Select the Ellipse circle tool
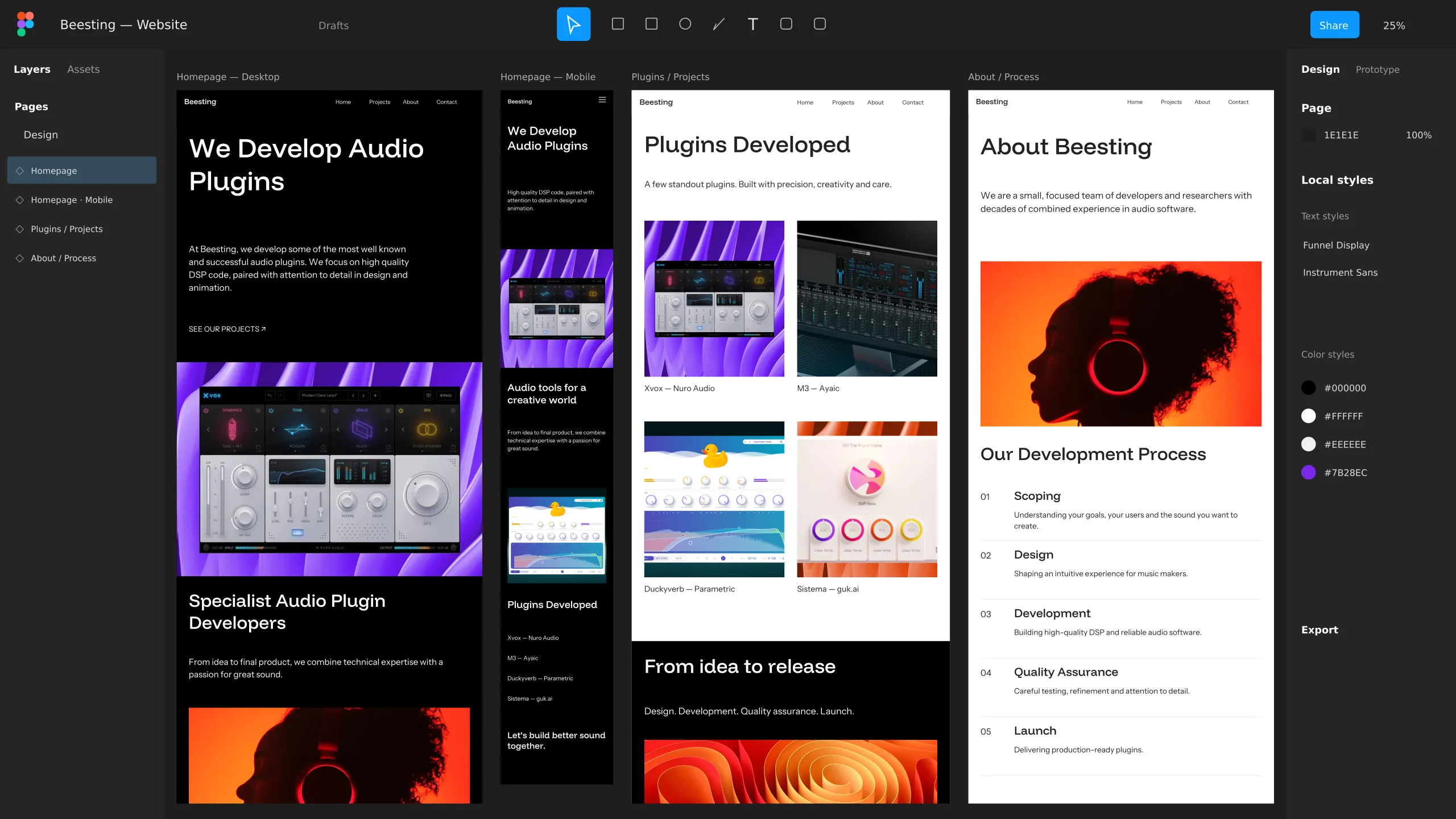 click(x=685, y=24)
